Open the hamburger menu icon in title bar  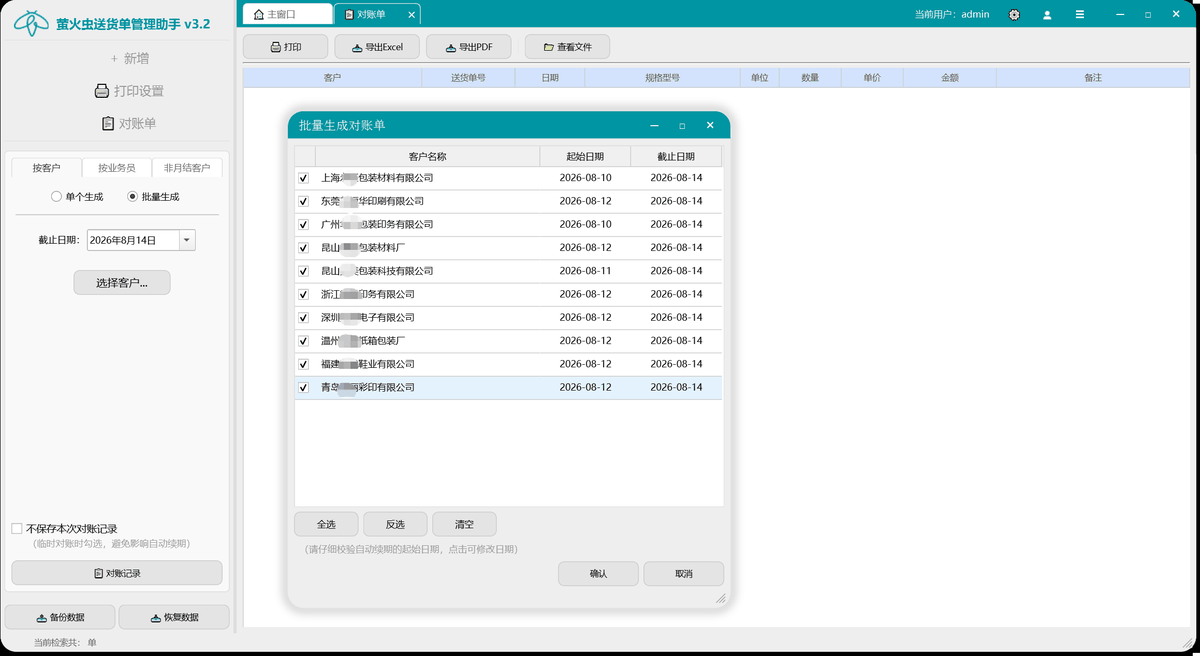point(1079,15)
